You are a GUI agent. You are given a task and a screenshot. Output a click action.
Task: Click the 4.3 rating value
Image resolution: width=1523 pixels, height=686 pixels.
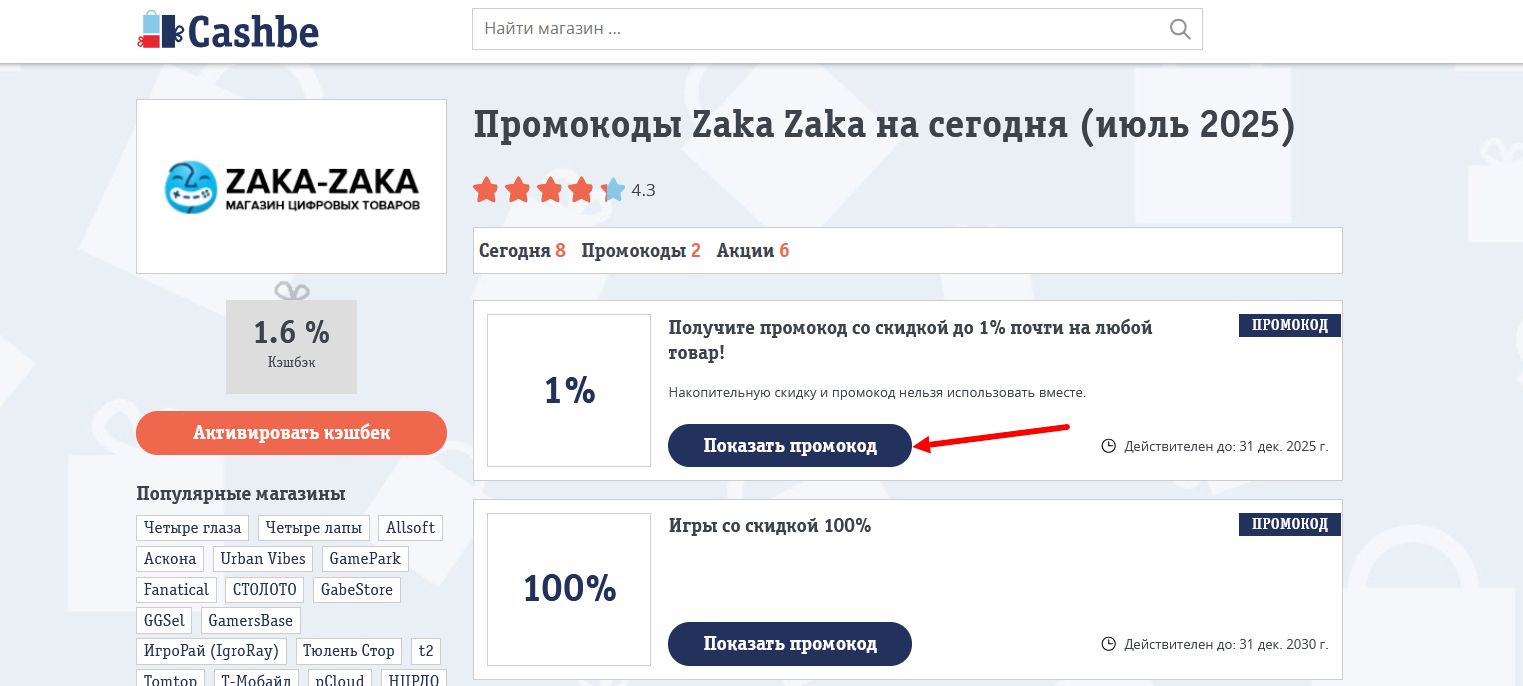click(x=643, y=190)
